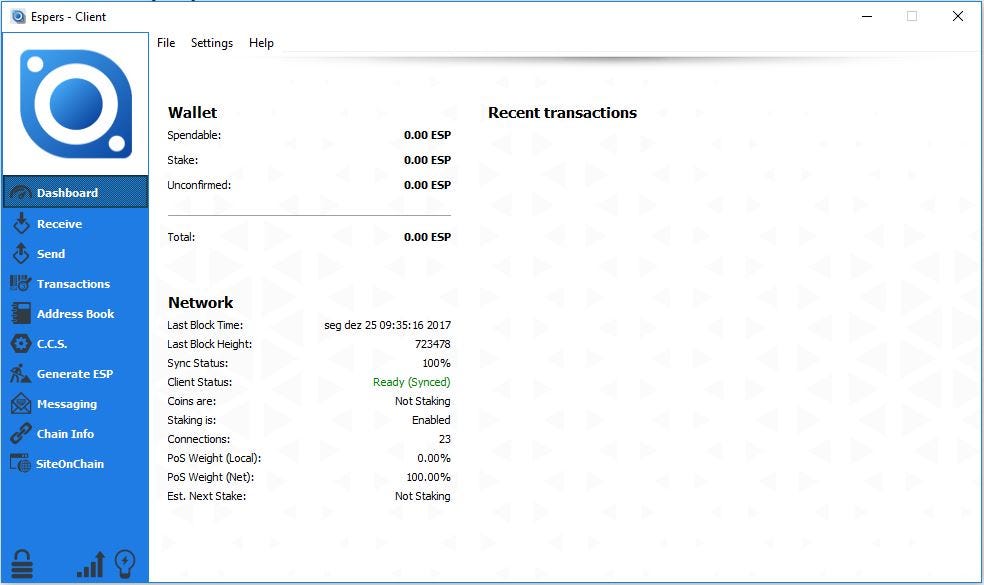
Task: Go to Dashboard label in sidebar
Action: click(67, 193)
